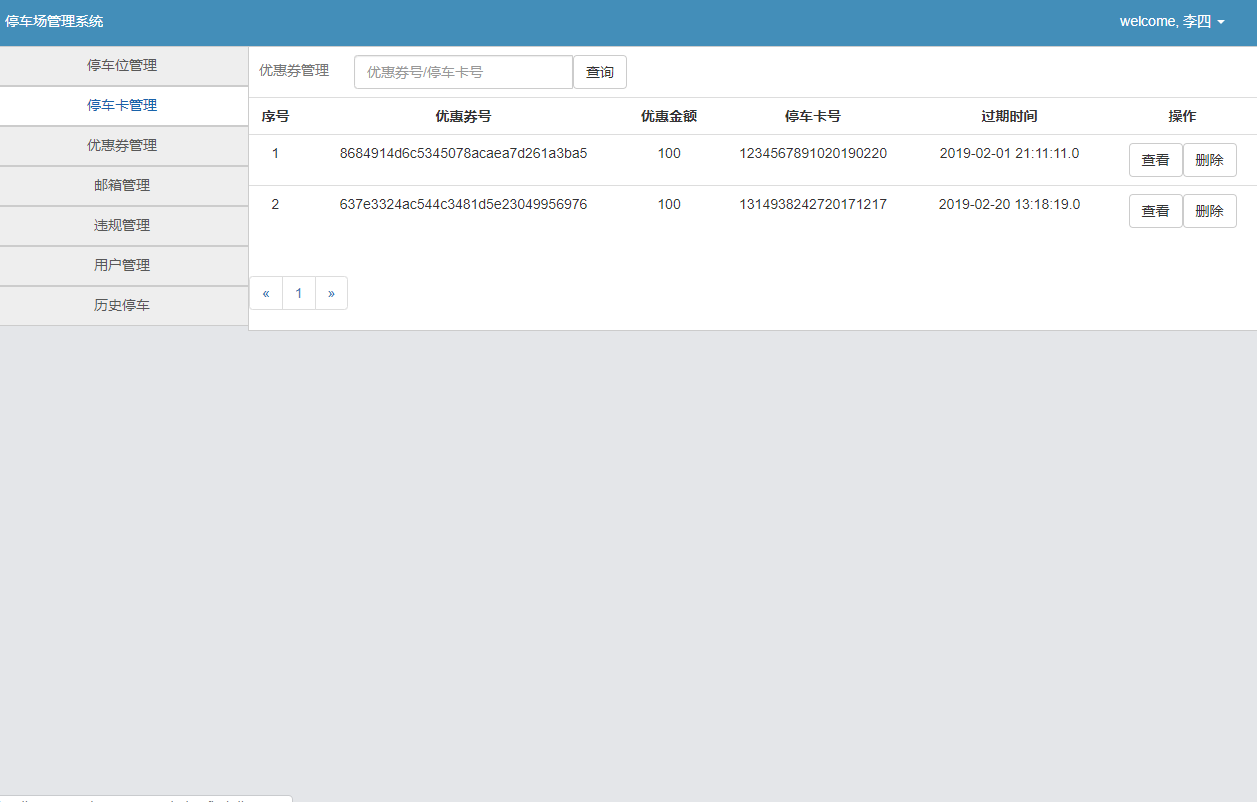Open 邮箱管理 sidebar section

122,186
